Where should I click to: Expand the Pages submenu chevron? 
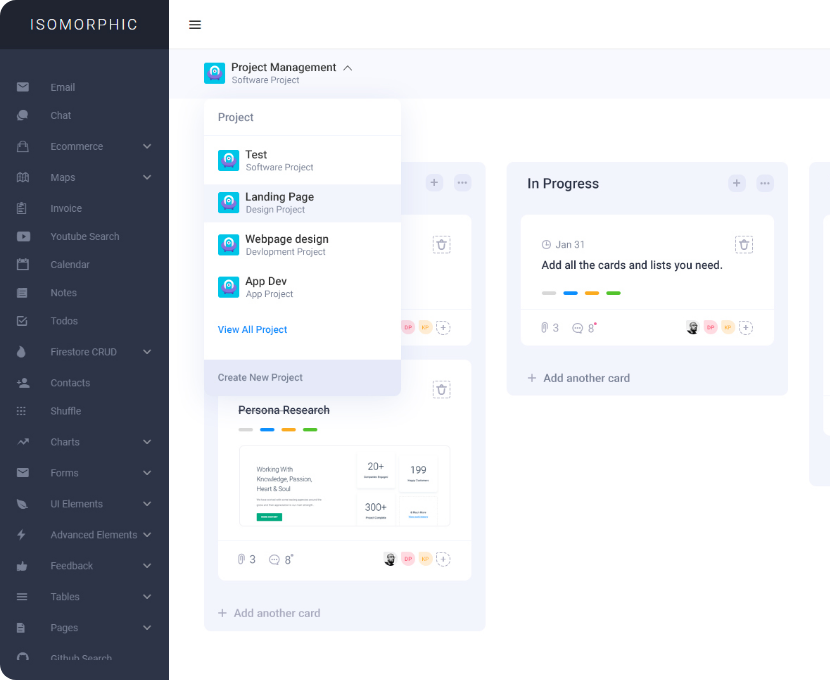[x=147, y=628]
